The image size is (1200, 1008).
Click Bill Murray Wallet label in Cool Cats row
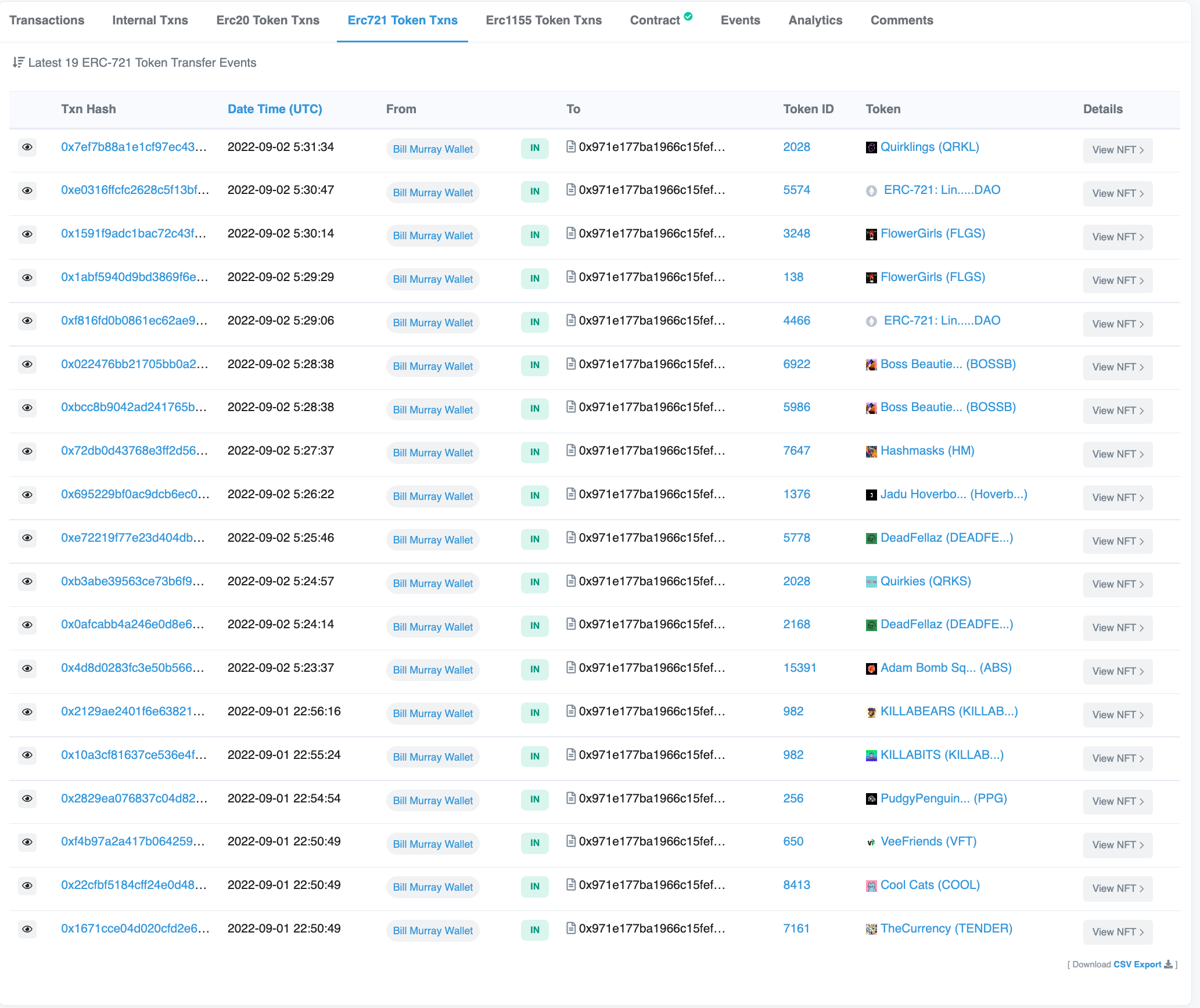[433, 887]
